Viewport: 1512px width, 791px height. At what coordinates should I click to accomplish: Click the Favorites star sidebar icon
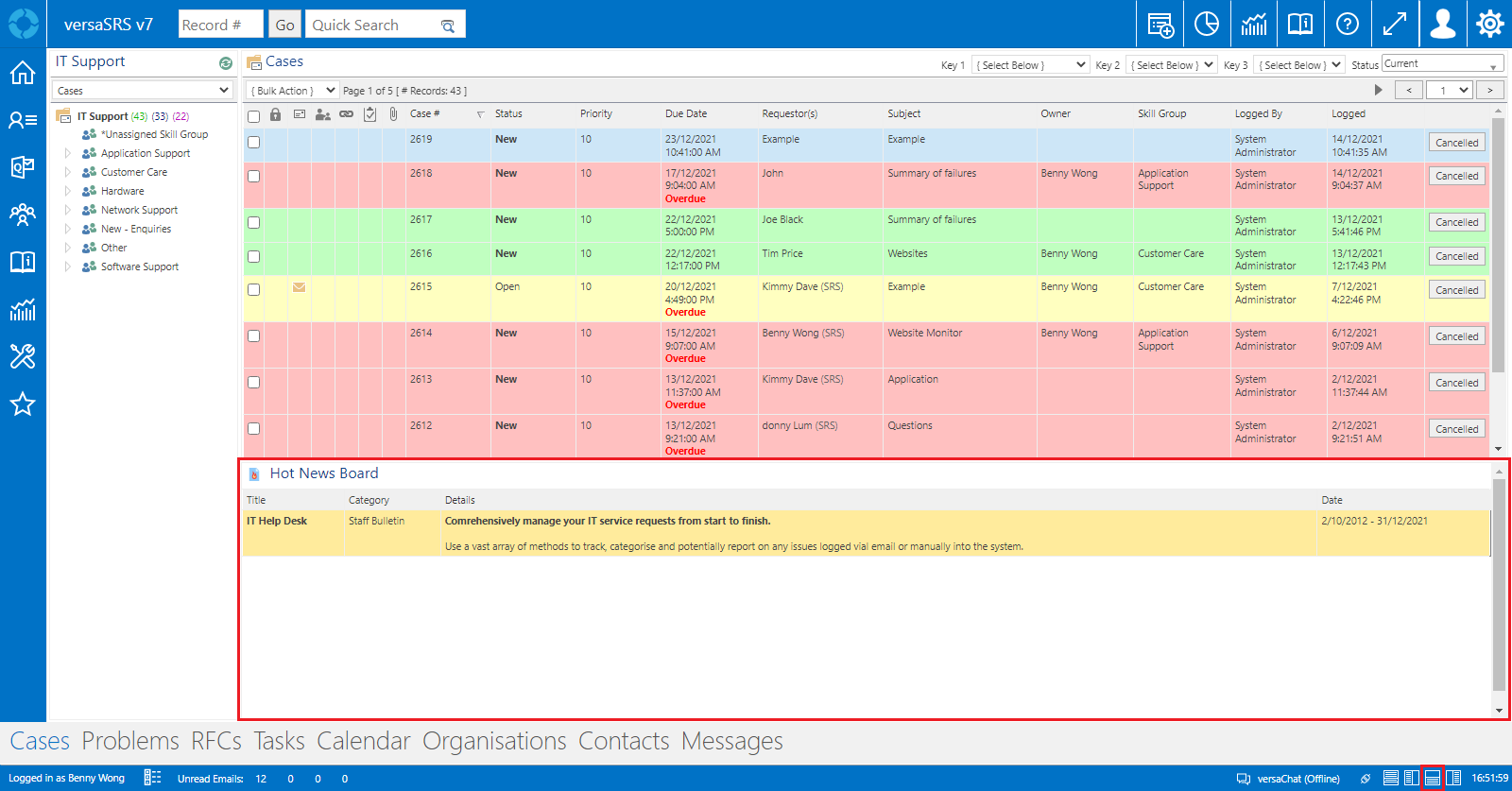23,404
